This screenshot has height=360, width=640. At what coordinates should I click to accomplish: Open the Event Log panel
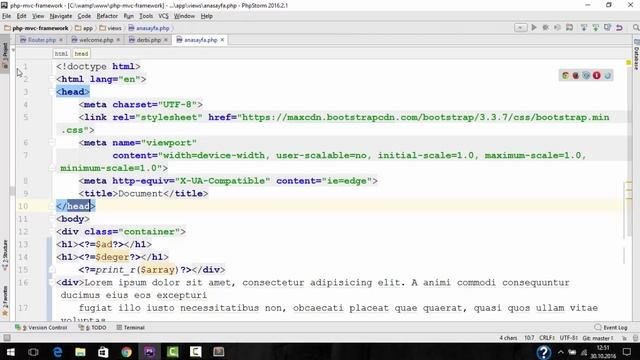point(611,327)
